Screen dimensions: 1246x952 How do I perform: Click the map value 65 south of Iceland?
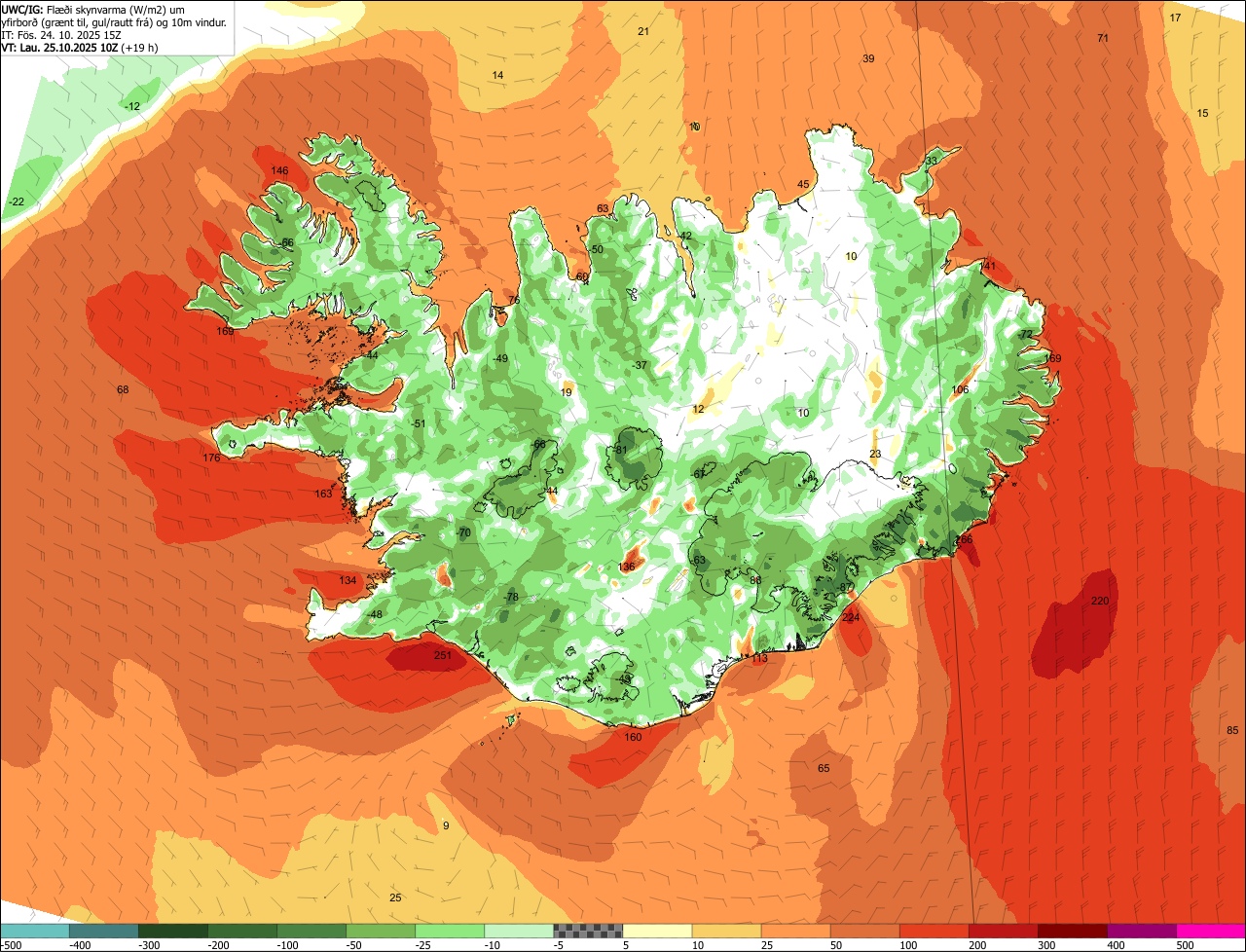pyautogui.click(x=824, y=768)
